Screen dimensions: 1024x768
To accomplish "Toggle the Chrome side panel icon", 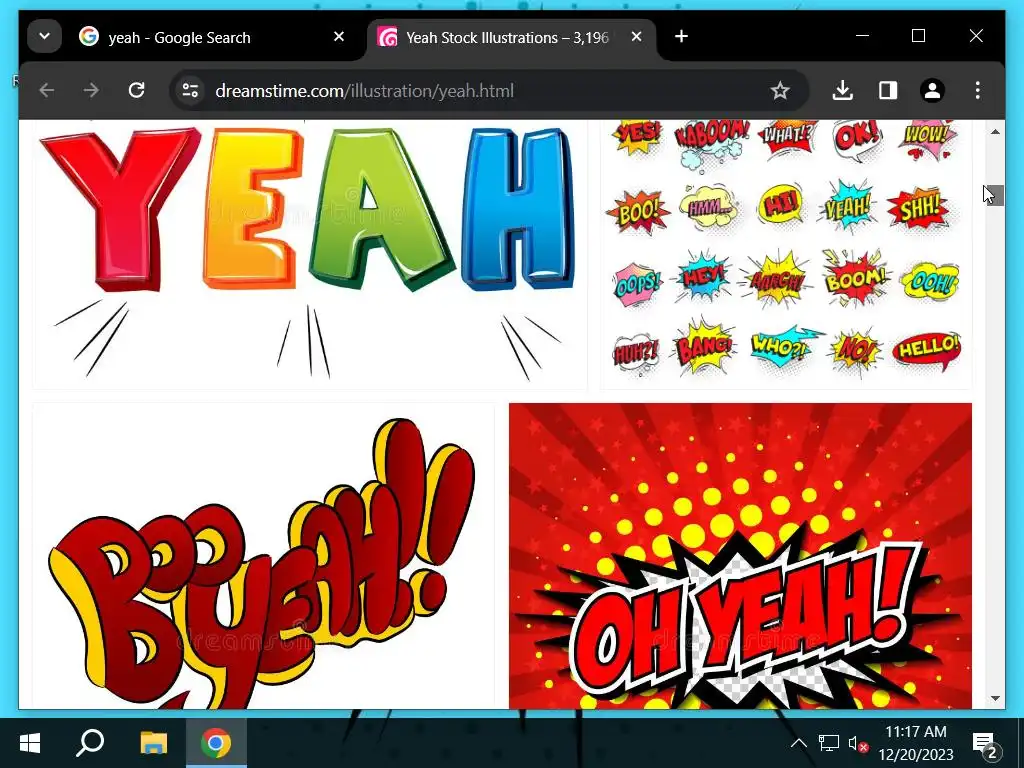I will (x=888, y=90).
